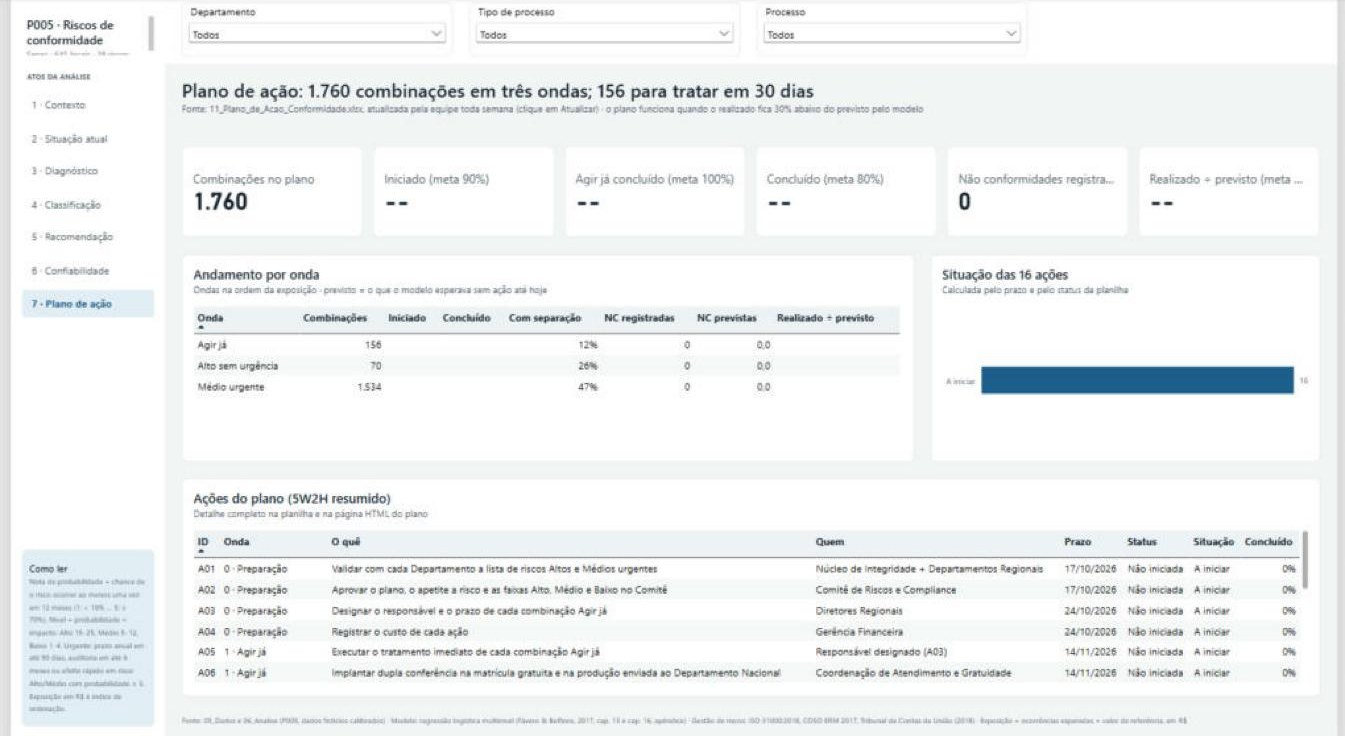The image size is (1345, 736).
Task: Sort by Realizado ÷ previsto column header
Action: pos(825,318)
